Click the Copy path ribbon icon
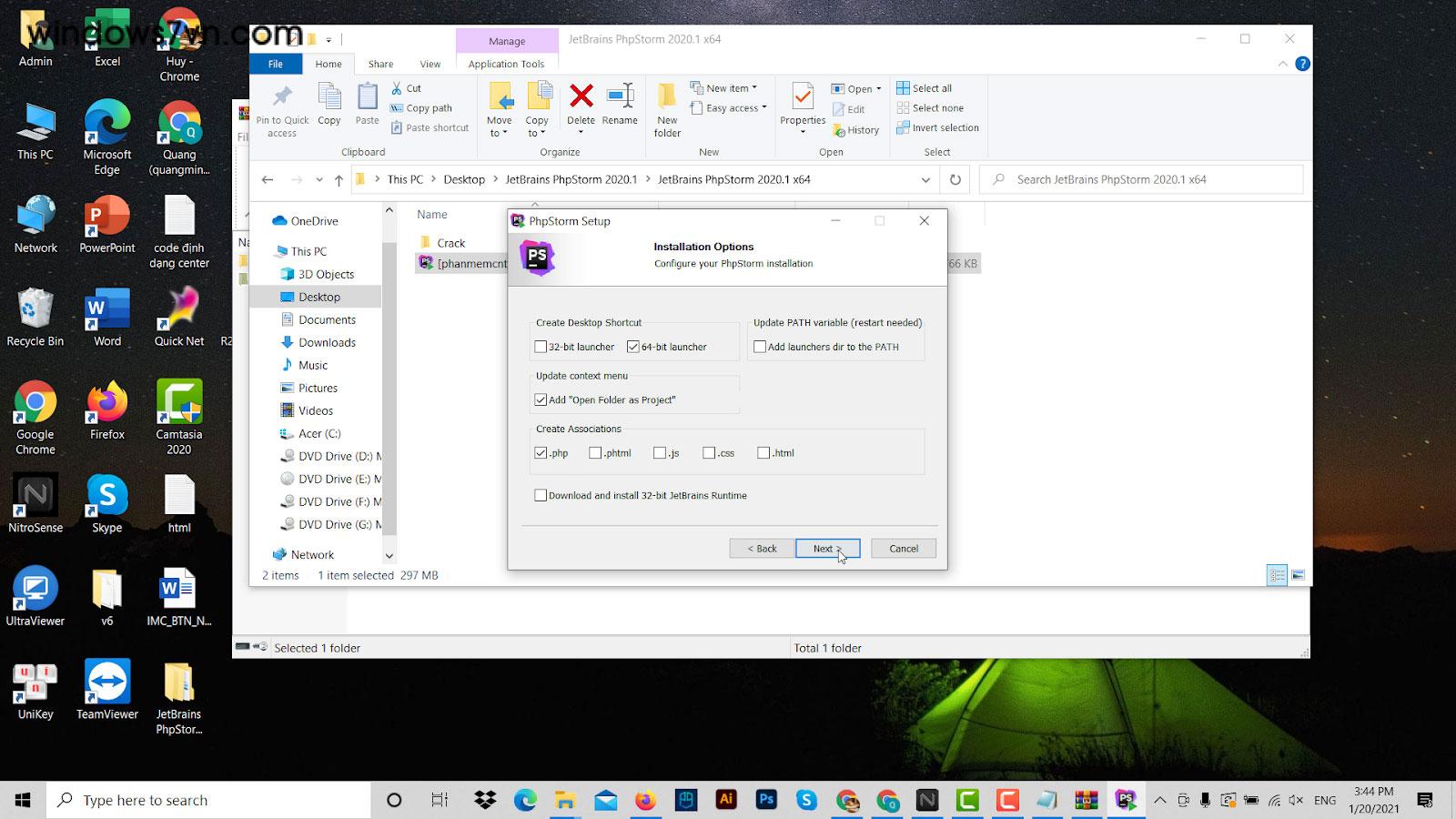1456x819 pixels. point(422,107)
